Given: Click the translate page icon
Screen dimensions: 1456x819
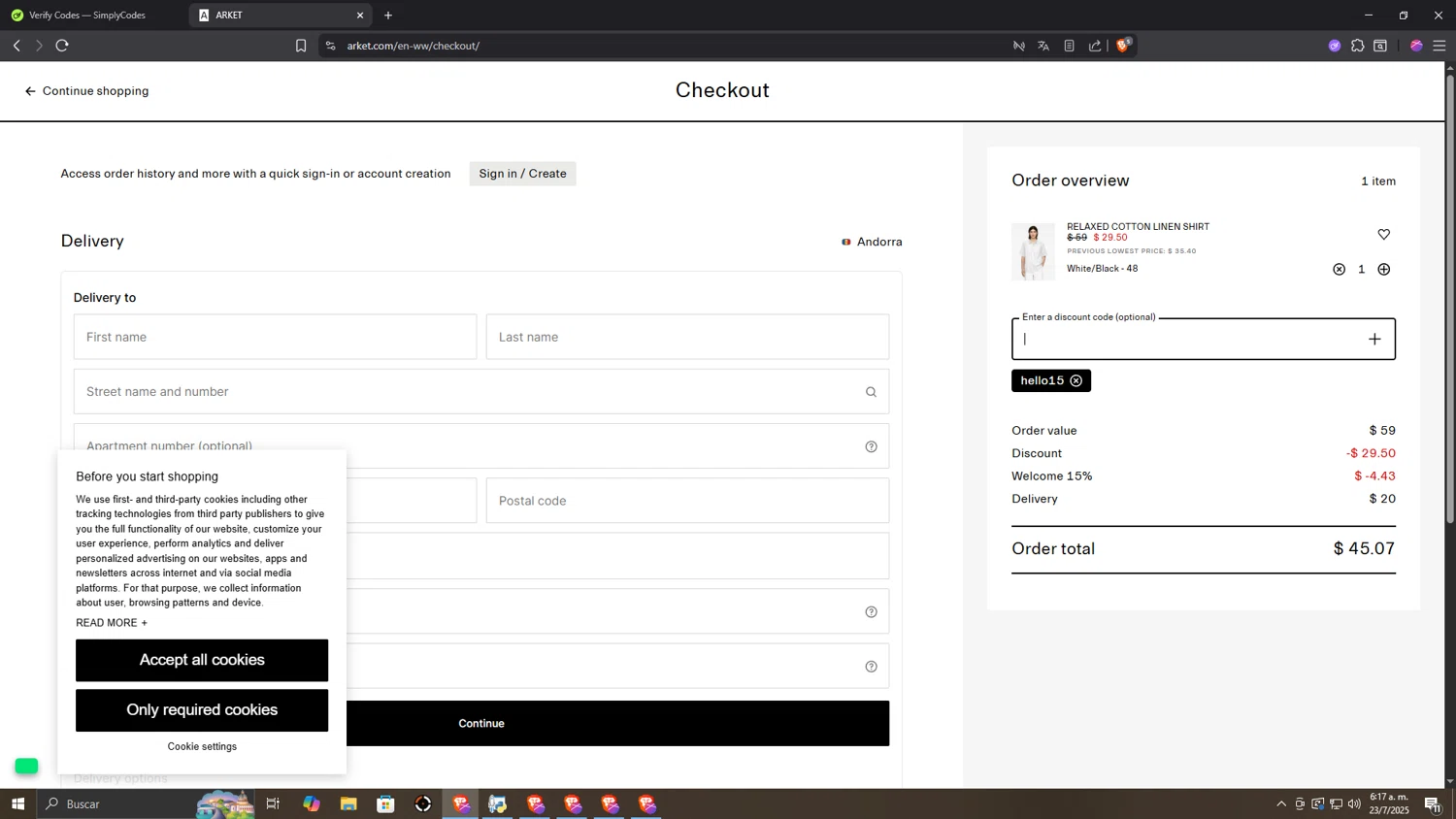Looking at the screenshot, I should coord(1043,46).
